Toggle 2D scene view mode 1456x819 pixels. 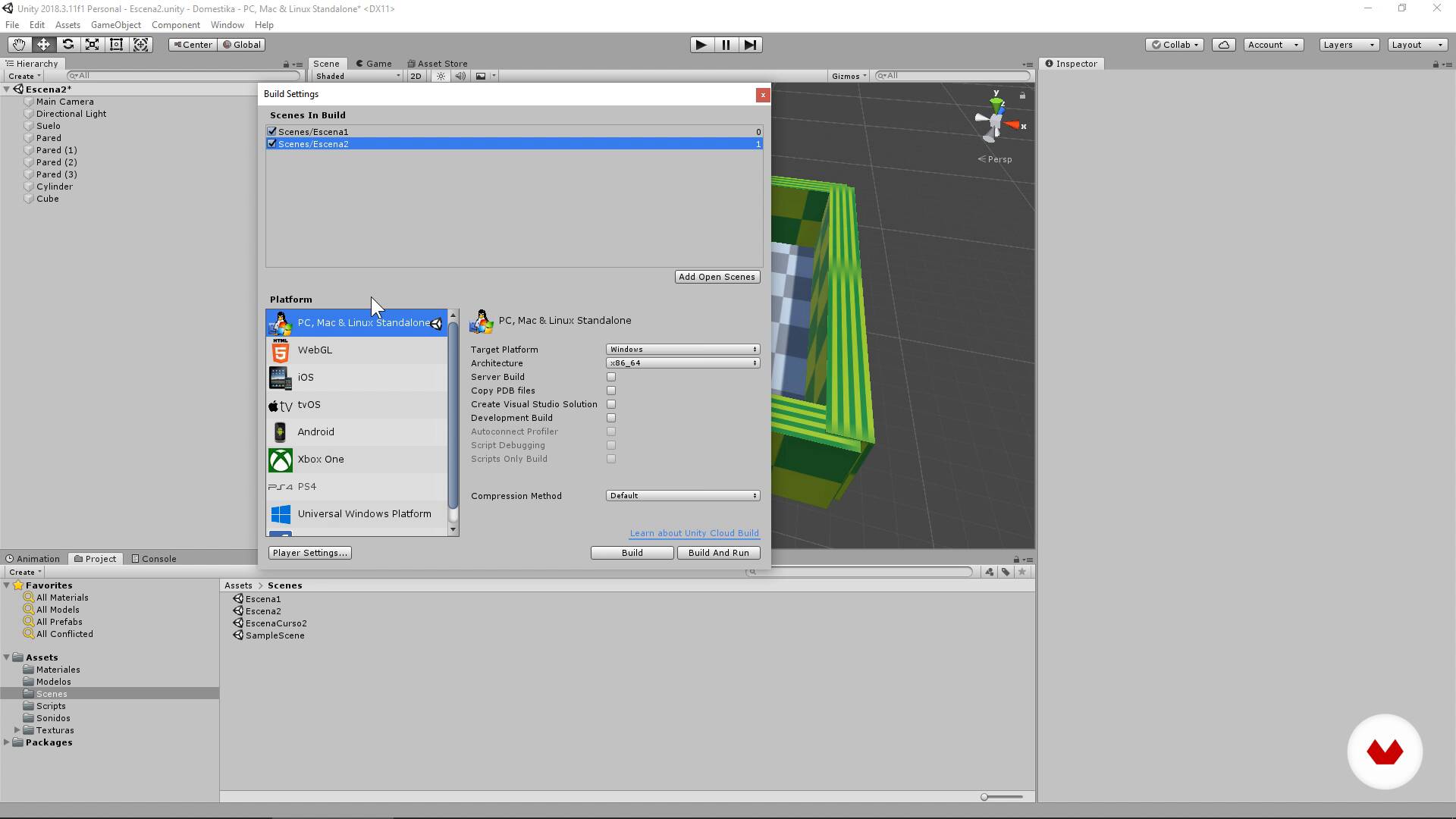(416, 76)
